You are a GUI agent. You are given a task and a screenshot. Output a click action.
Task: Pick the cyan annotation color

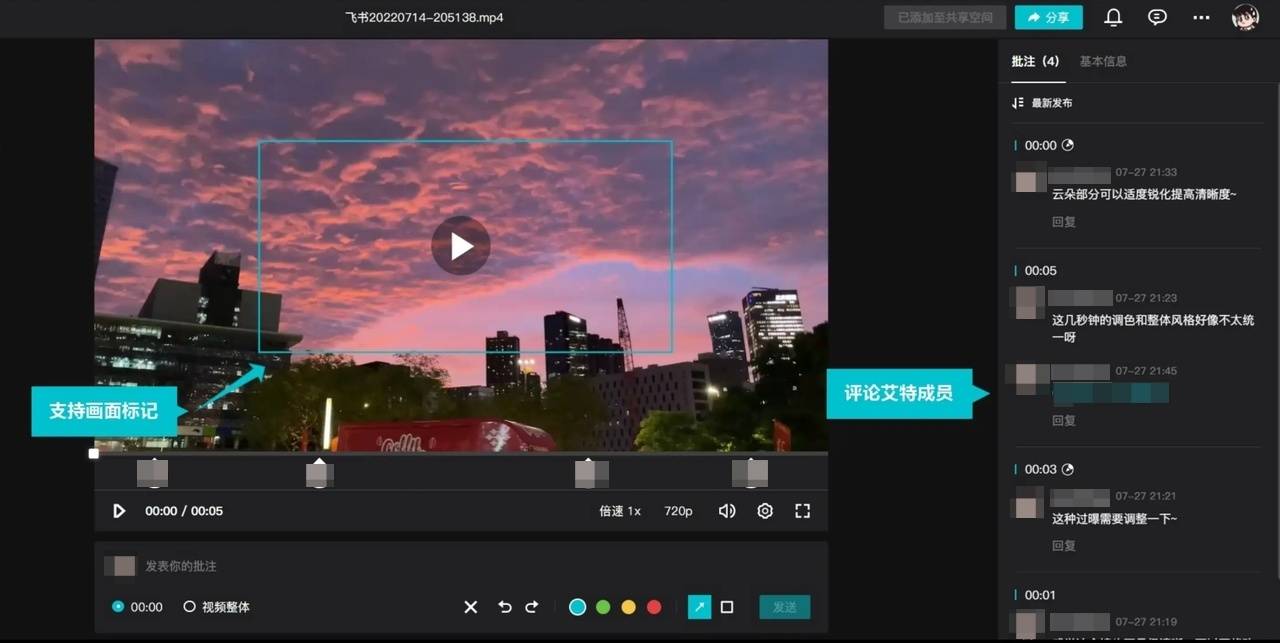tap(577, 607)
